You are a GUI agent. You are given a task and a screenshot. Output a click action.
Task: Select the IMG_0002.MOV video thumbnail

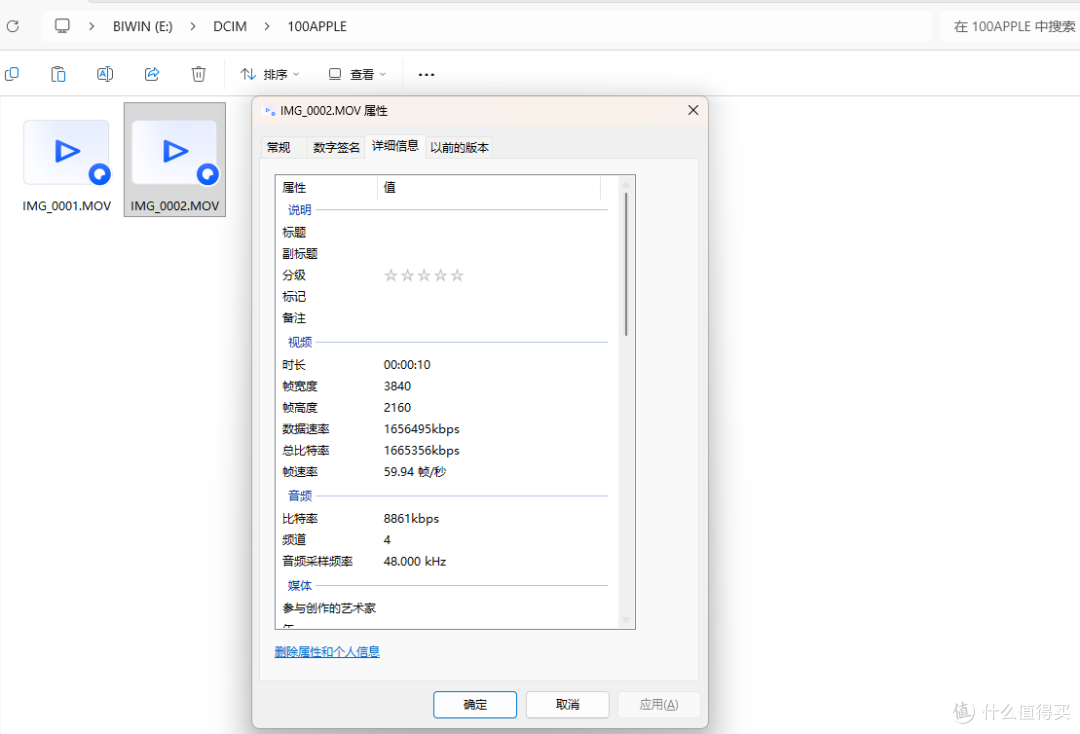point(174,152)
